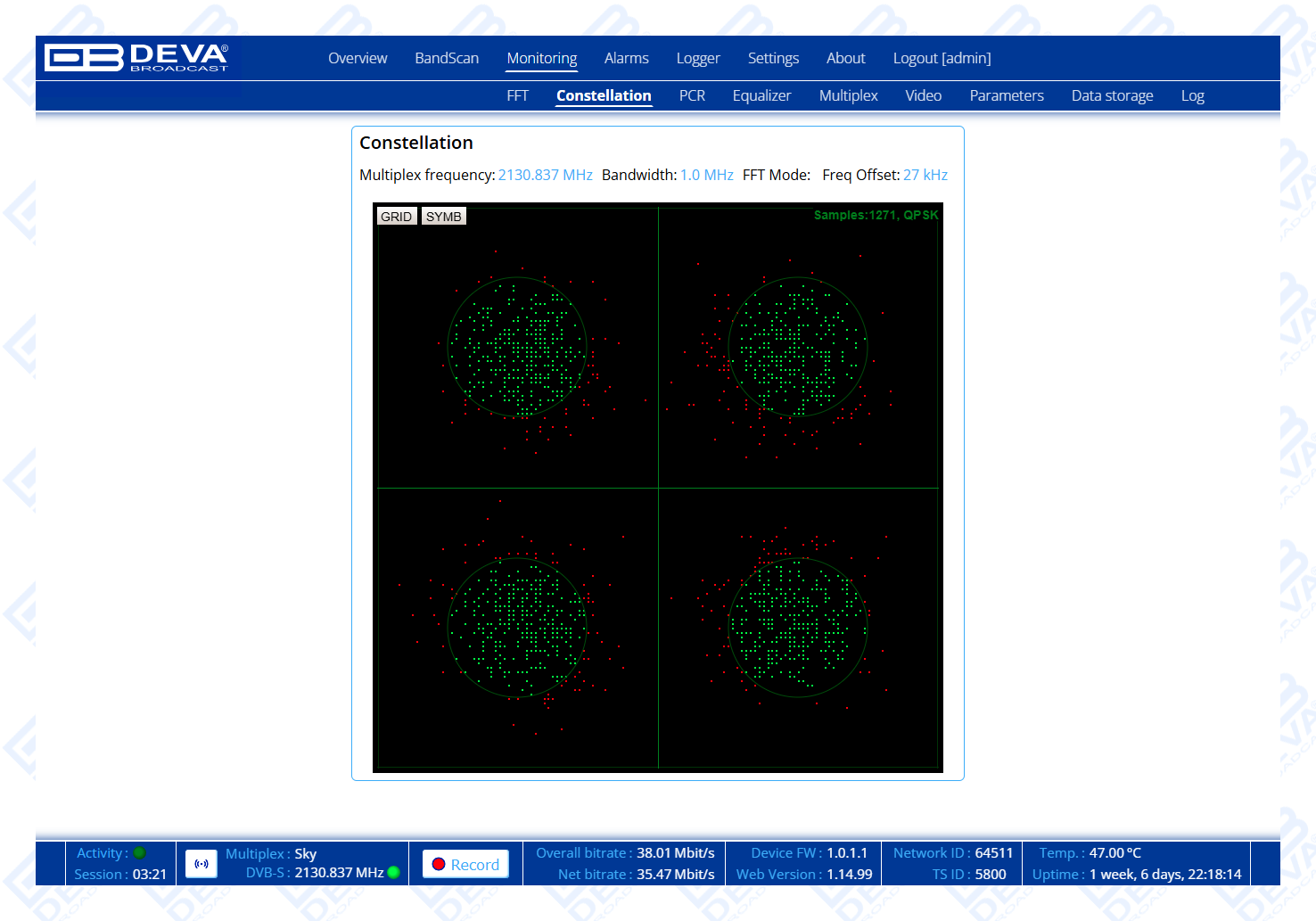Toggle the GRID overlay button

(396, 217)
